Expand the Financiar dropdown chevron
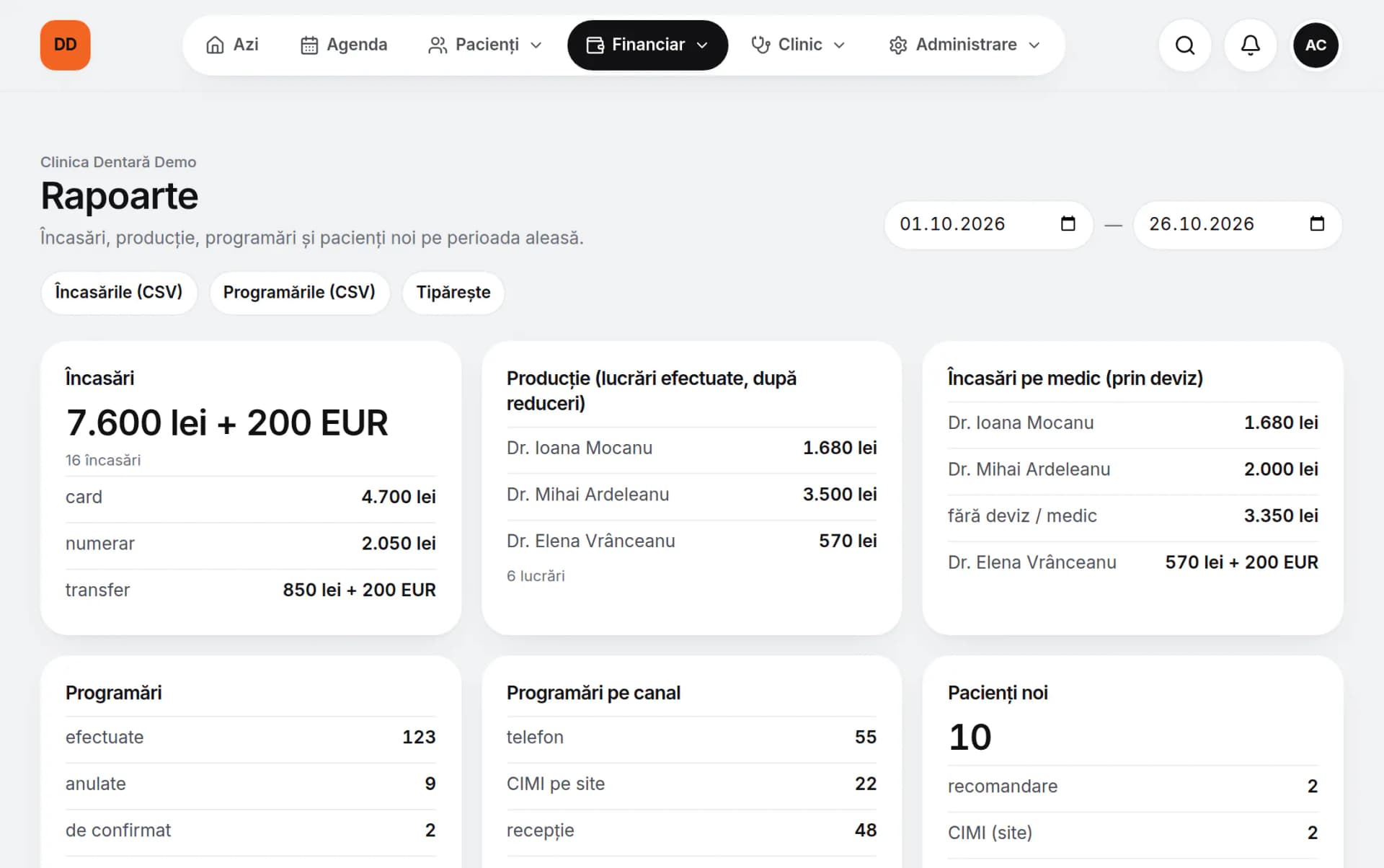 point(702,45)
